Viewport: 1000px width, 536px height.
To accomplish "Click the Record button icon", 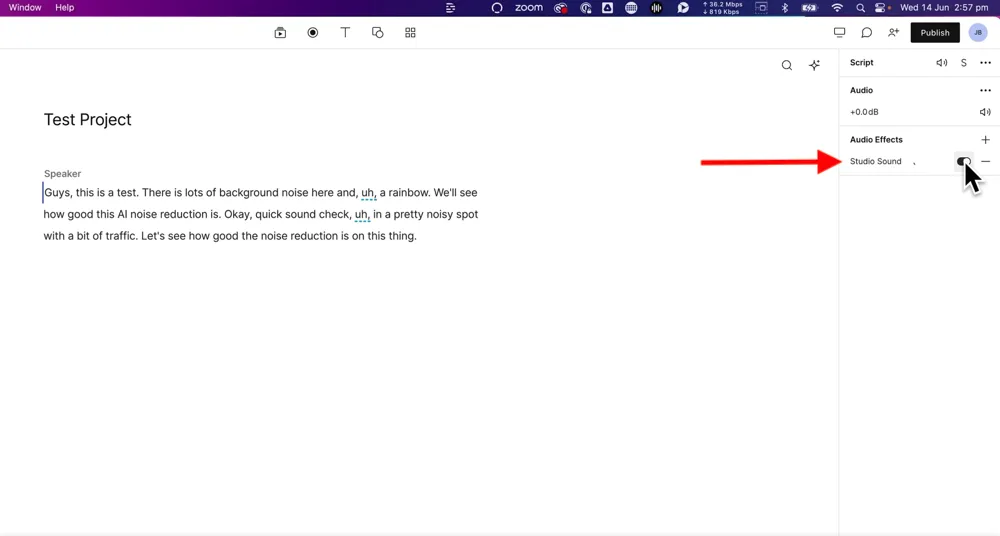I will [x=313, y=33].
